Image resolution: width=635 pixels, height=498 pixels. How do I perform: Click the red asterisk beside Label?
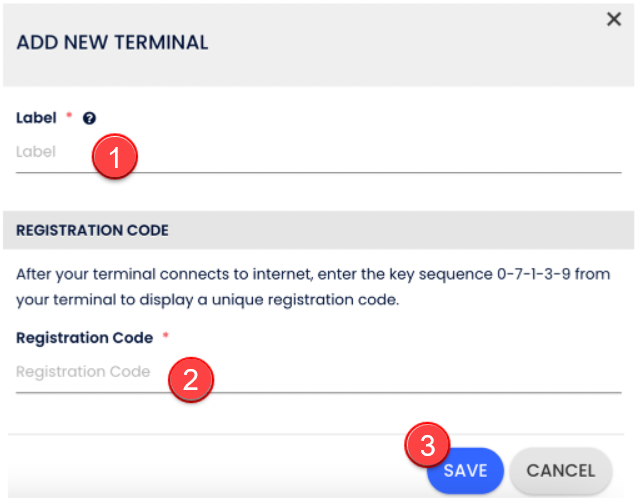69,117
